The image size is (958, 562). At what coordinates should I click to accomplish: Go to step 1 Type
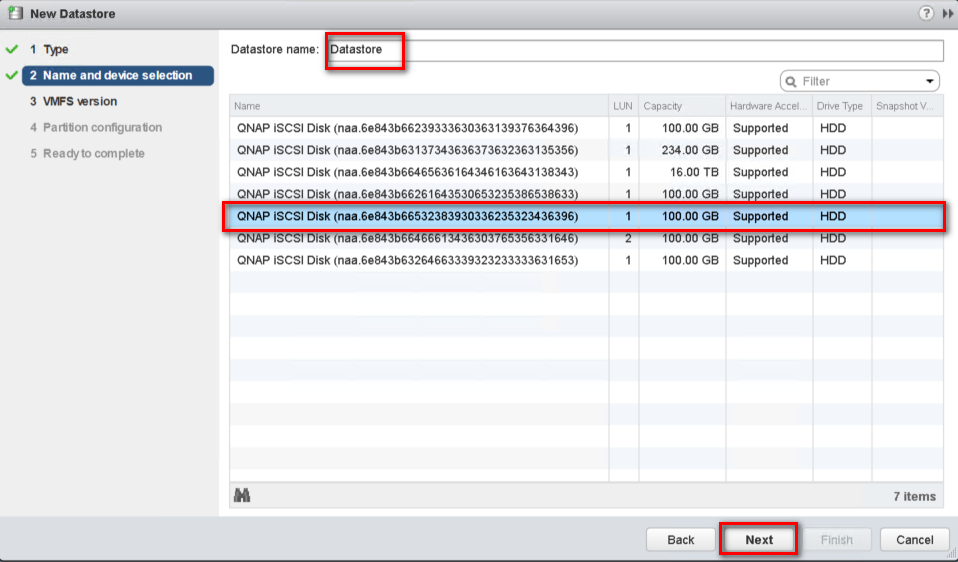point(56,49)
